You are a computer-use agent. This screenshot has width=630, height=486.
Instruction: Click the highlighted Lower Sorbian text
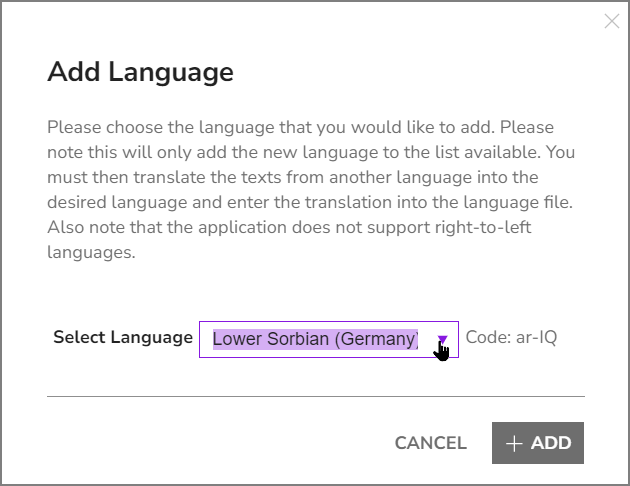pyautogui.click(x=315, y=339)
